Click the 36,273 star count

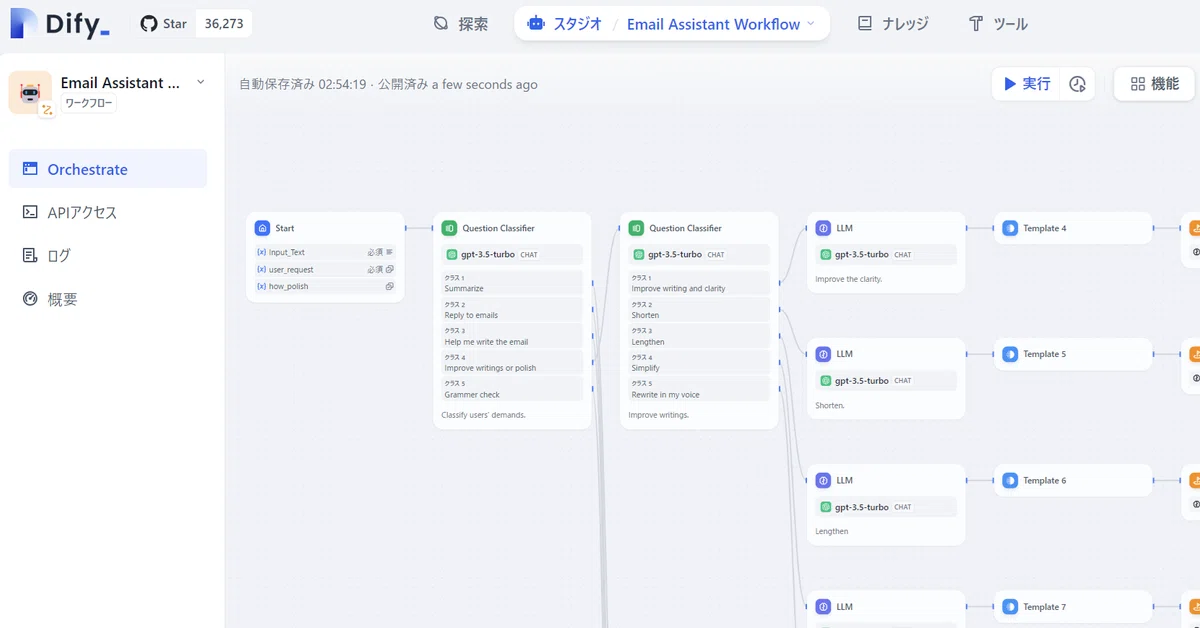point(224,24)
